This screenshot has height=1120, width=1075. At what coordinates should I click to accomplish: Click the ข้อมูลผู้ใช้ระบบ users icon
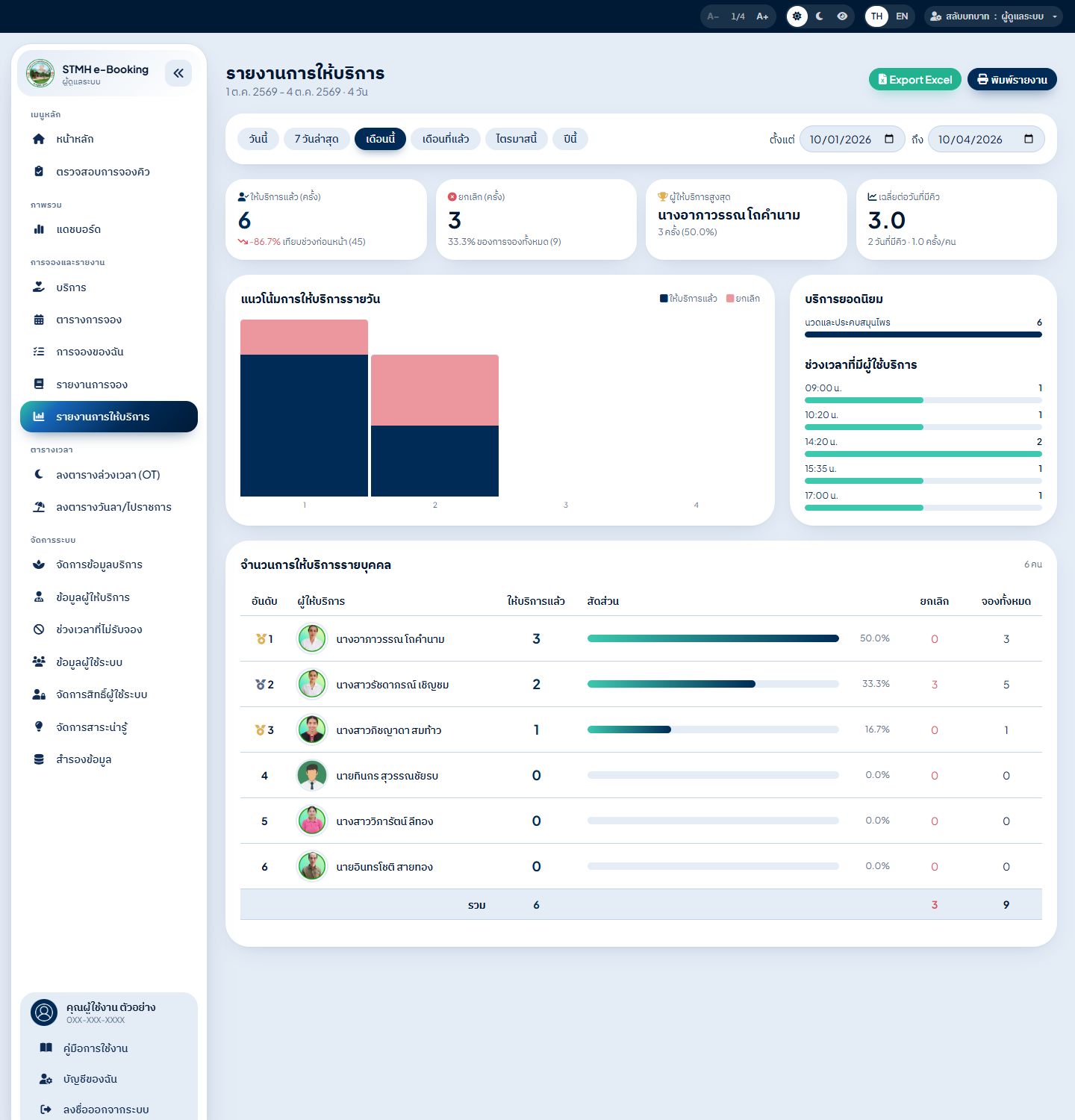click(x=39, y=662)
